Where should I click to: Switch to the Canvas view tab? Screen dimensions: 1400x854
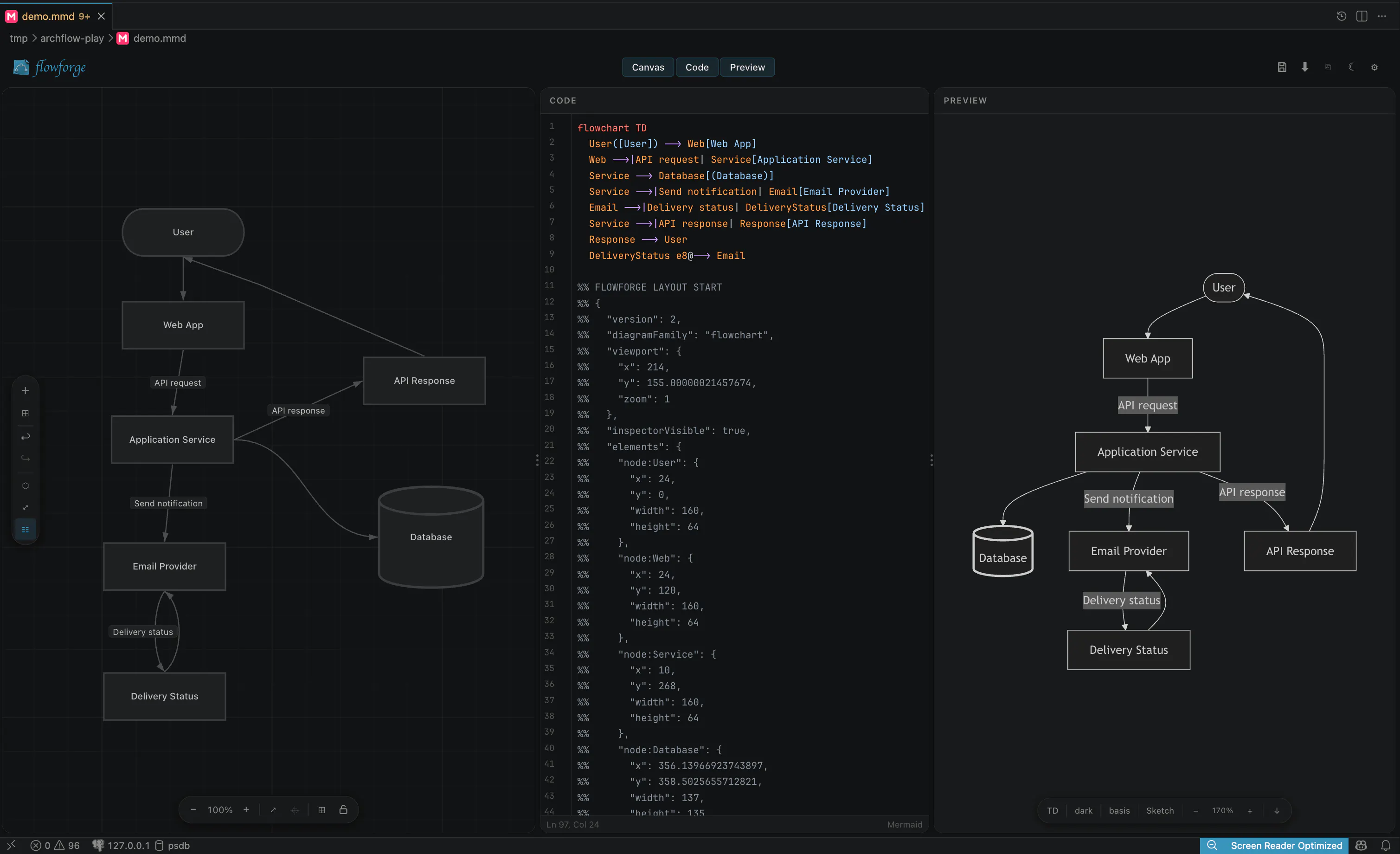(x=648, y=67)
